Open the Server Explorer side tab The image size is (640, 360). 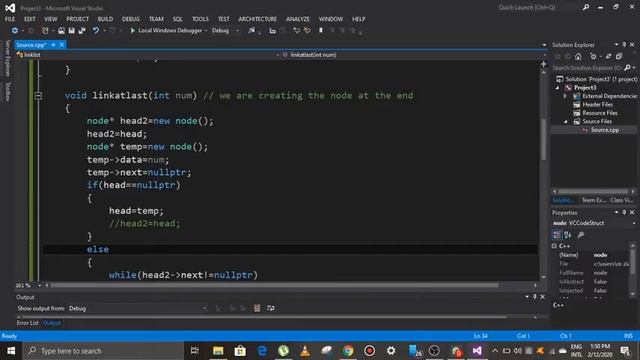7,58
